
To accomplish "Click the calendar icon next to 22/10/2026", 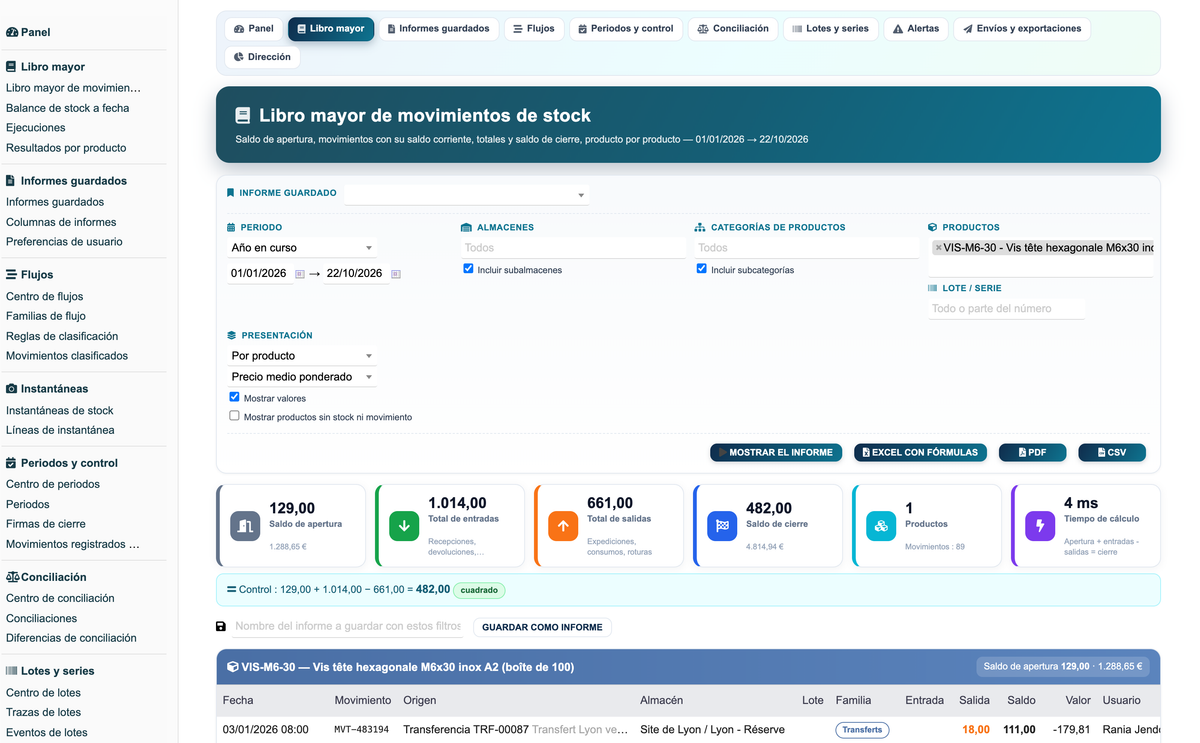I will pyautogui.click(x=396, y=274).
